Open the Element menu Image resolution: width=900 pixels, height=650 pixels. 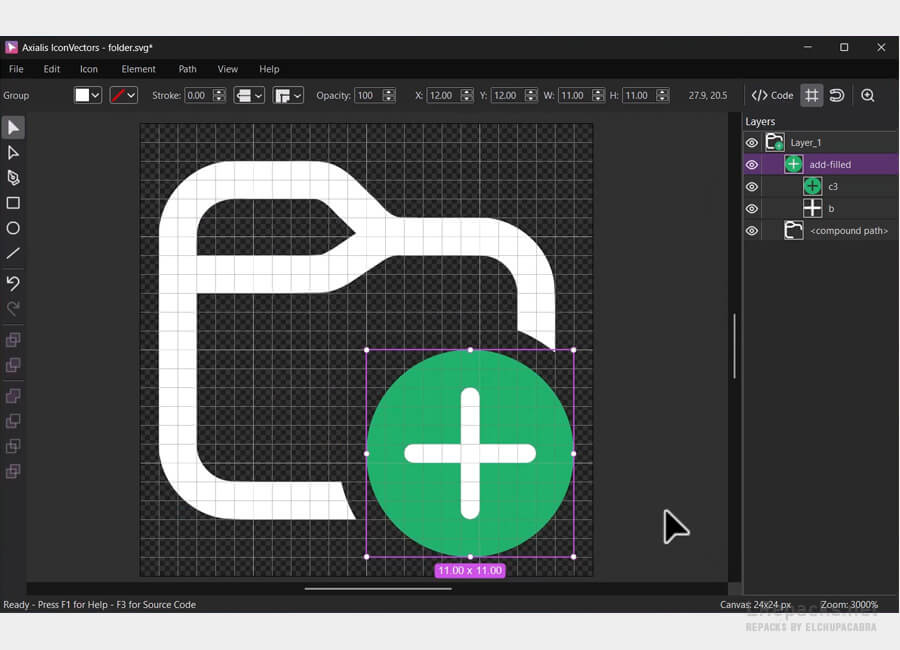point(138,69)
